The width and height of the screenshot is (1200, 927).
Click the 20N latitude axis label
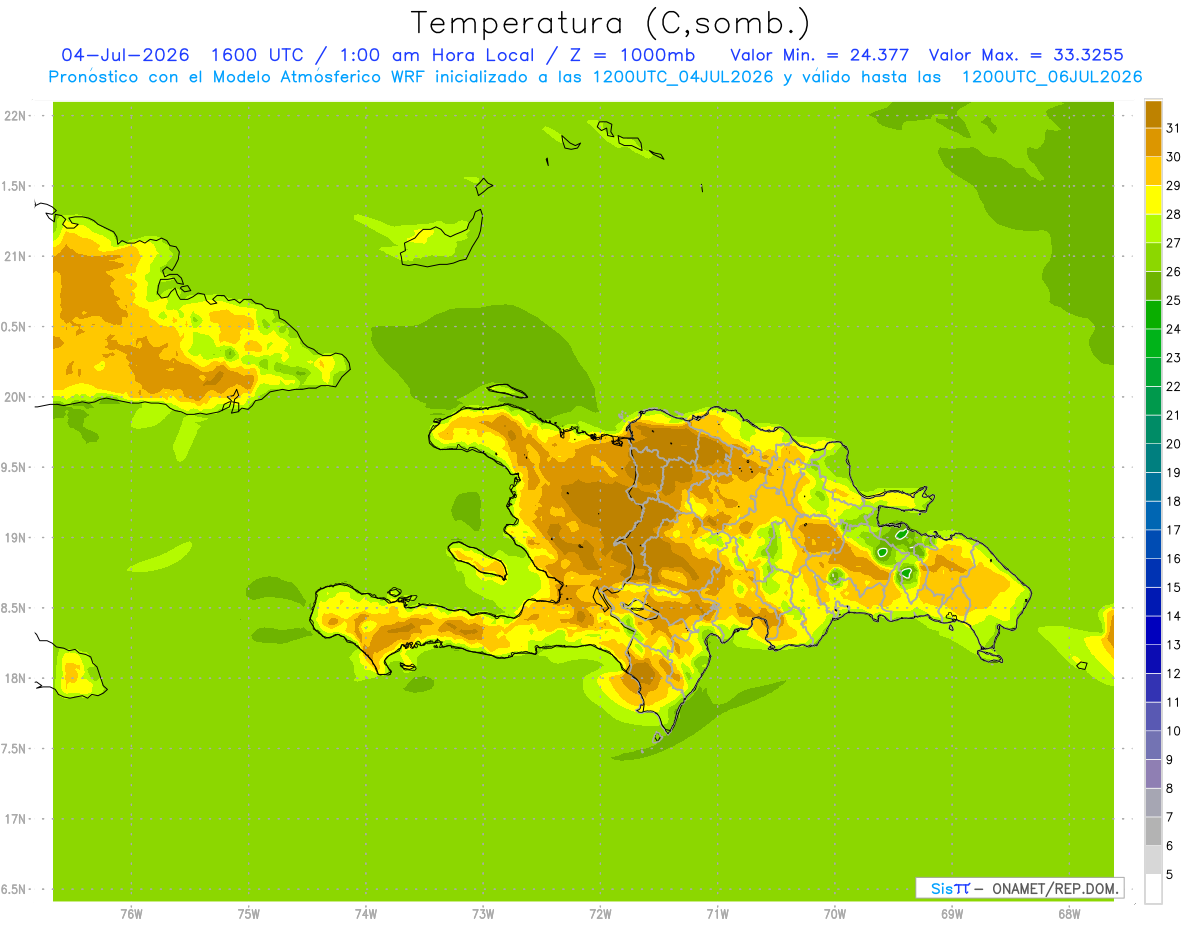pos(17,397)
